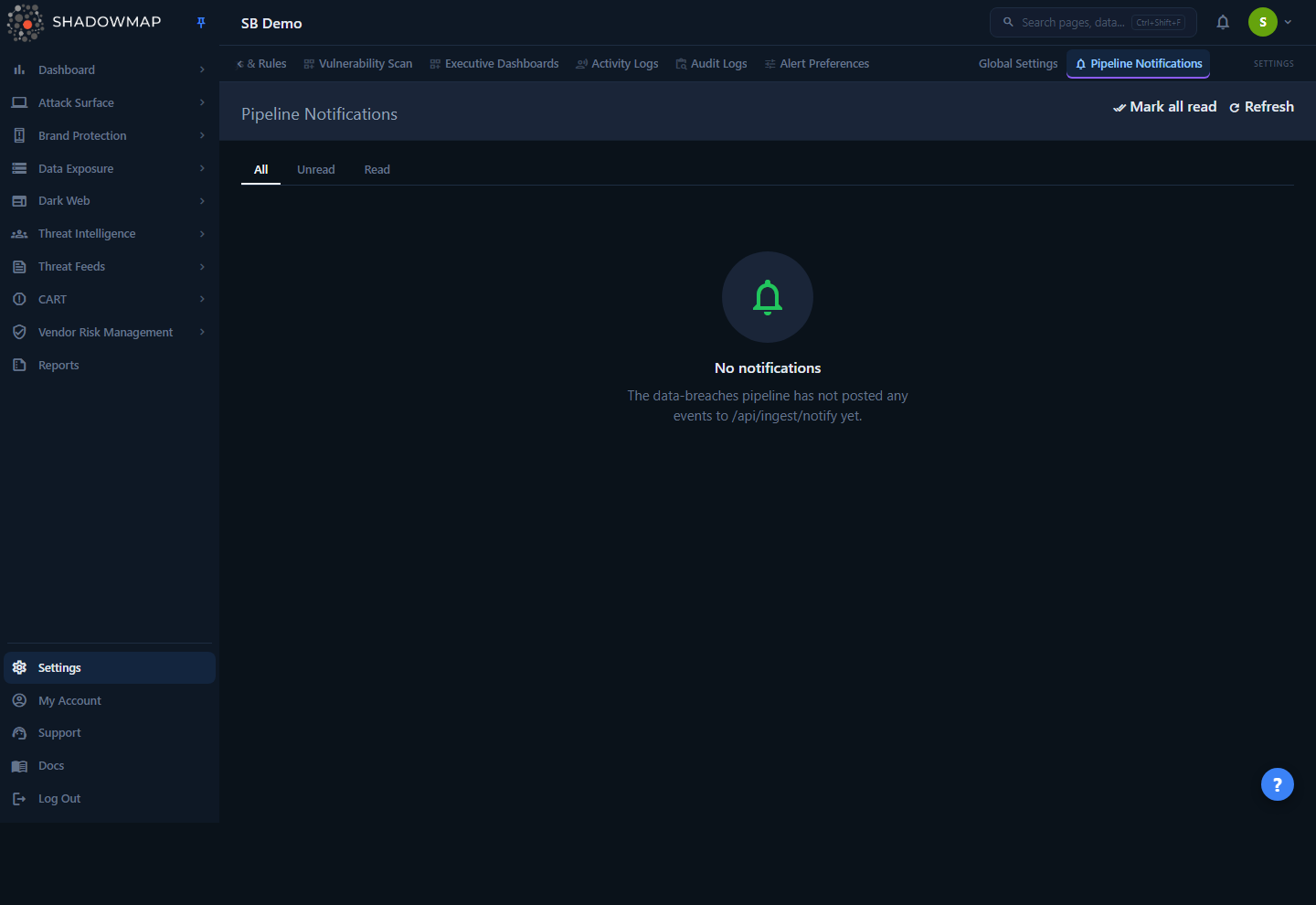Refresh the pipeline notifications
The image size is (1316, 905).
point(1261,107)
